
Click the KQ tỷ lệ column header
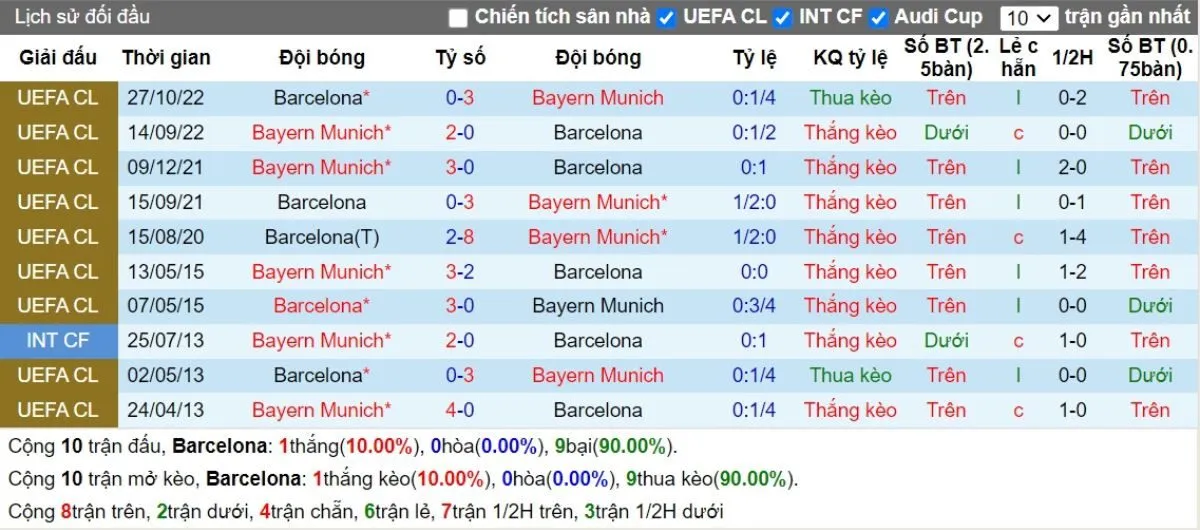click(x=850, y=58)
